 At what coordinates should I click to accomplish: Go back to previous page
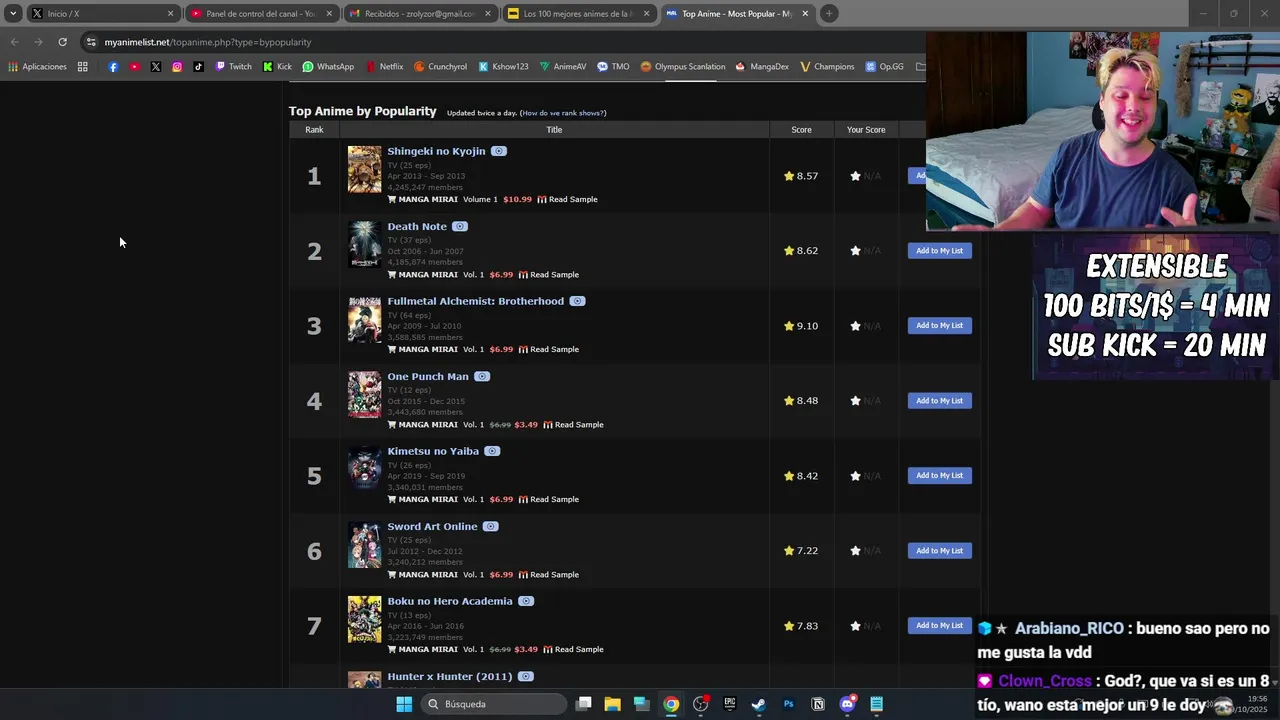14,42
